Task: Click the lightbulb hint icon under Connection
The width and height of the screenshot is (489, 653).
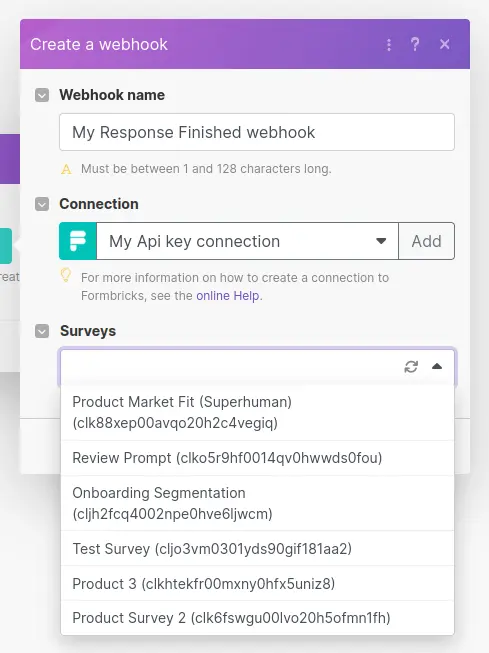Action: point(66,275)
